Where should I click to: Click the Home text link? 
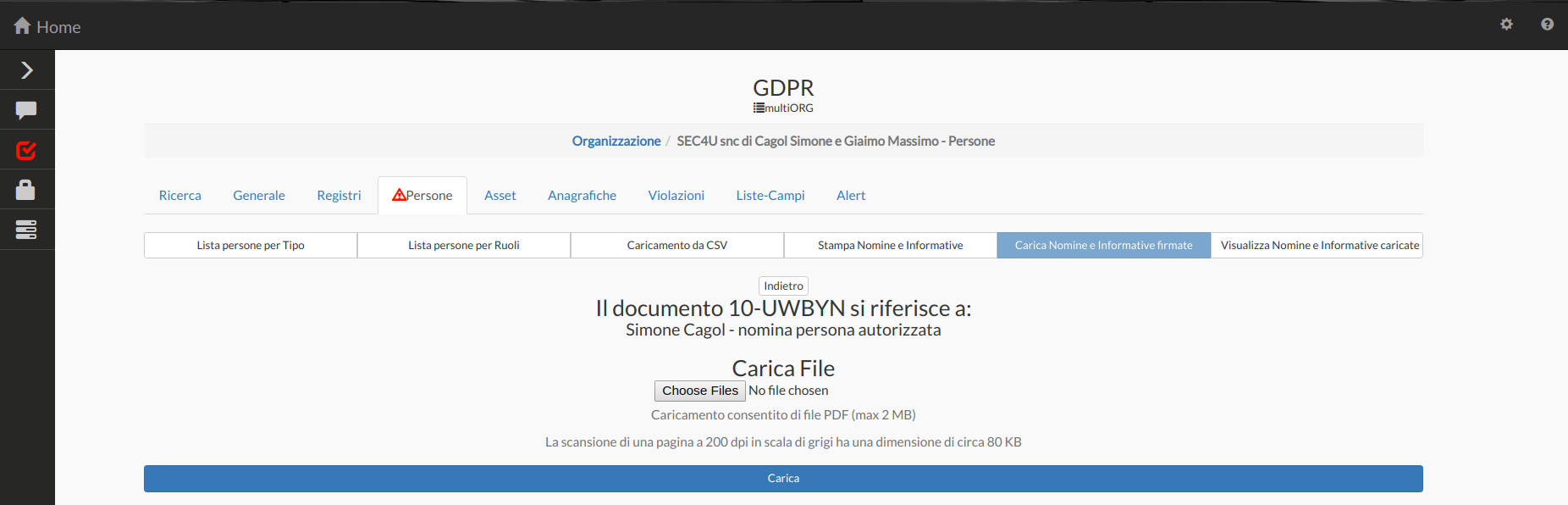pyautogui.click(x=58, y=27)
